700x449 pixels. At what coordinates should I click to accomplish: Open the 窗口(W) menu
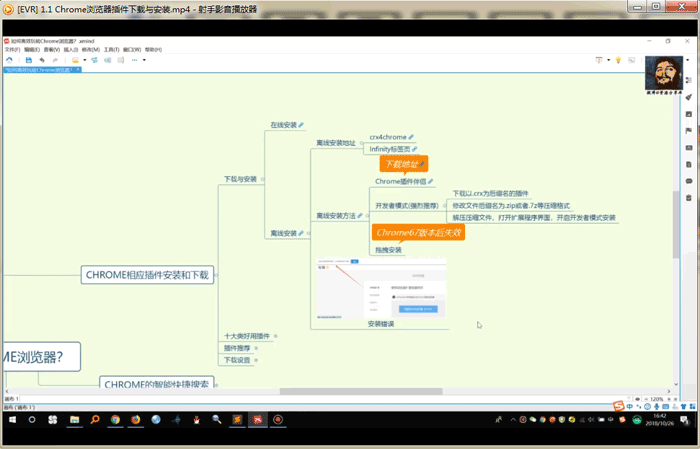[132, 50]
